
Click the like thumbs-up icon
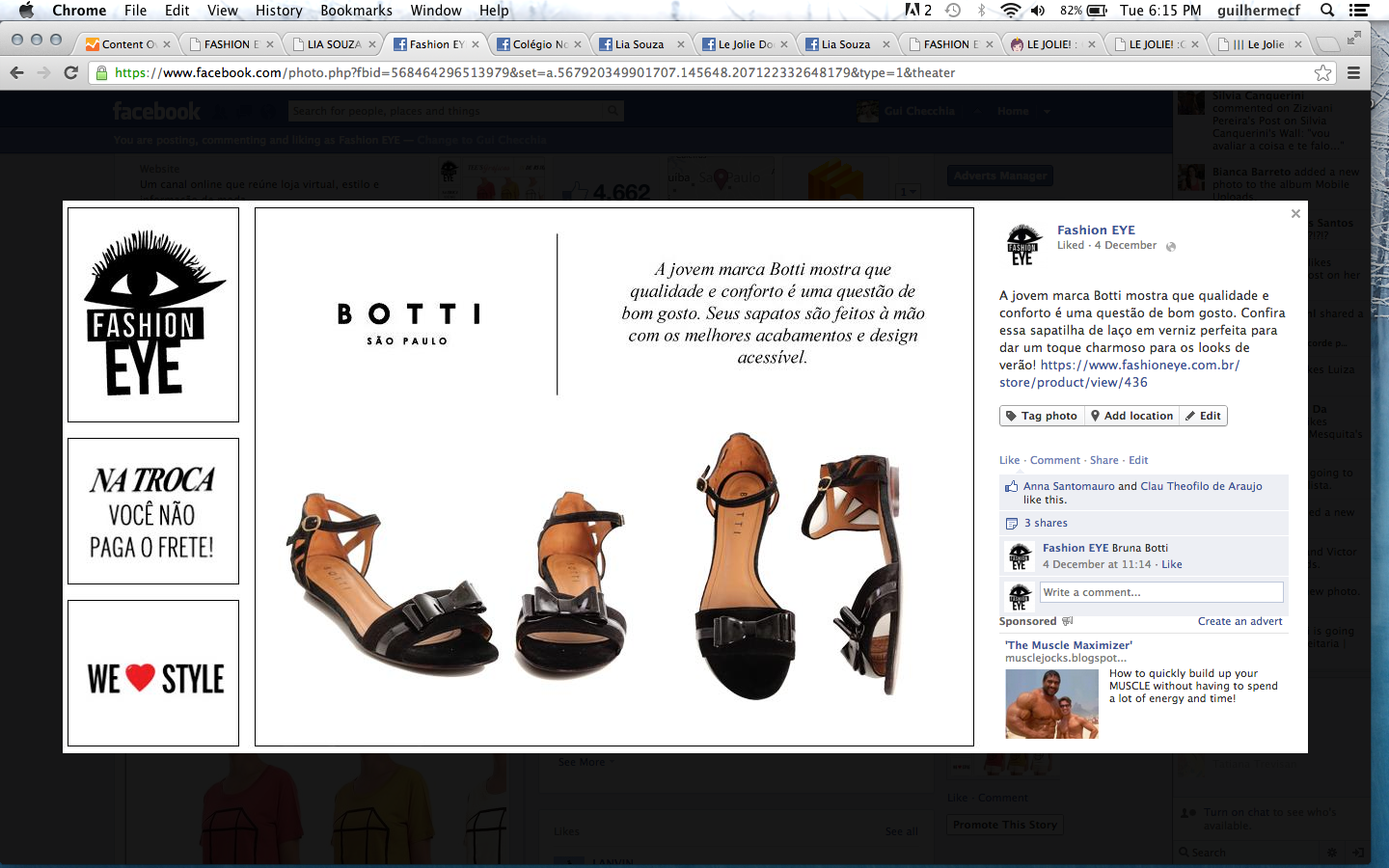(x=1012, y=487)
